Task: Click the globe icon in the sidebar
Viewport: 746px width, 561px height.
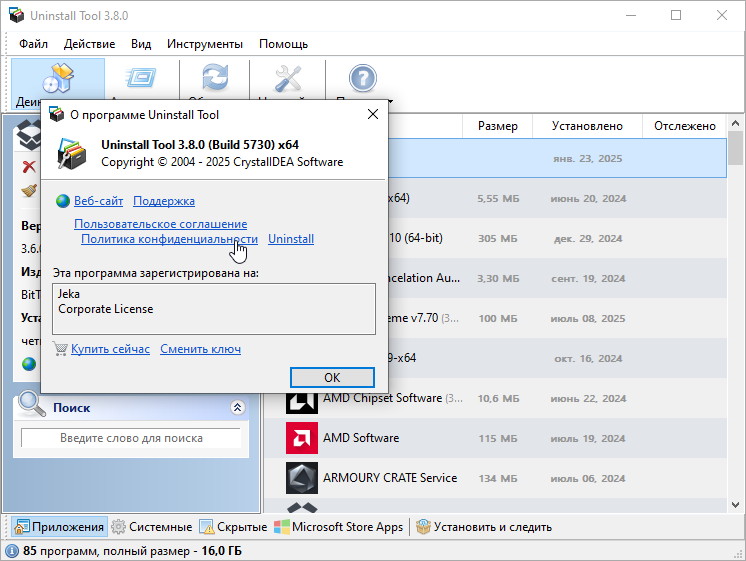Action: (29, 364)
